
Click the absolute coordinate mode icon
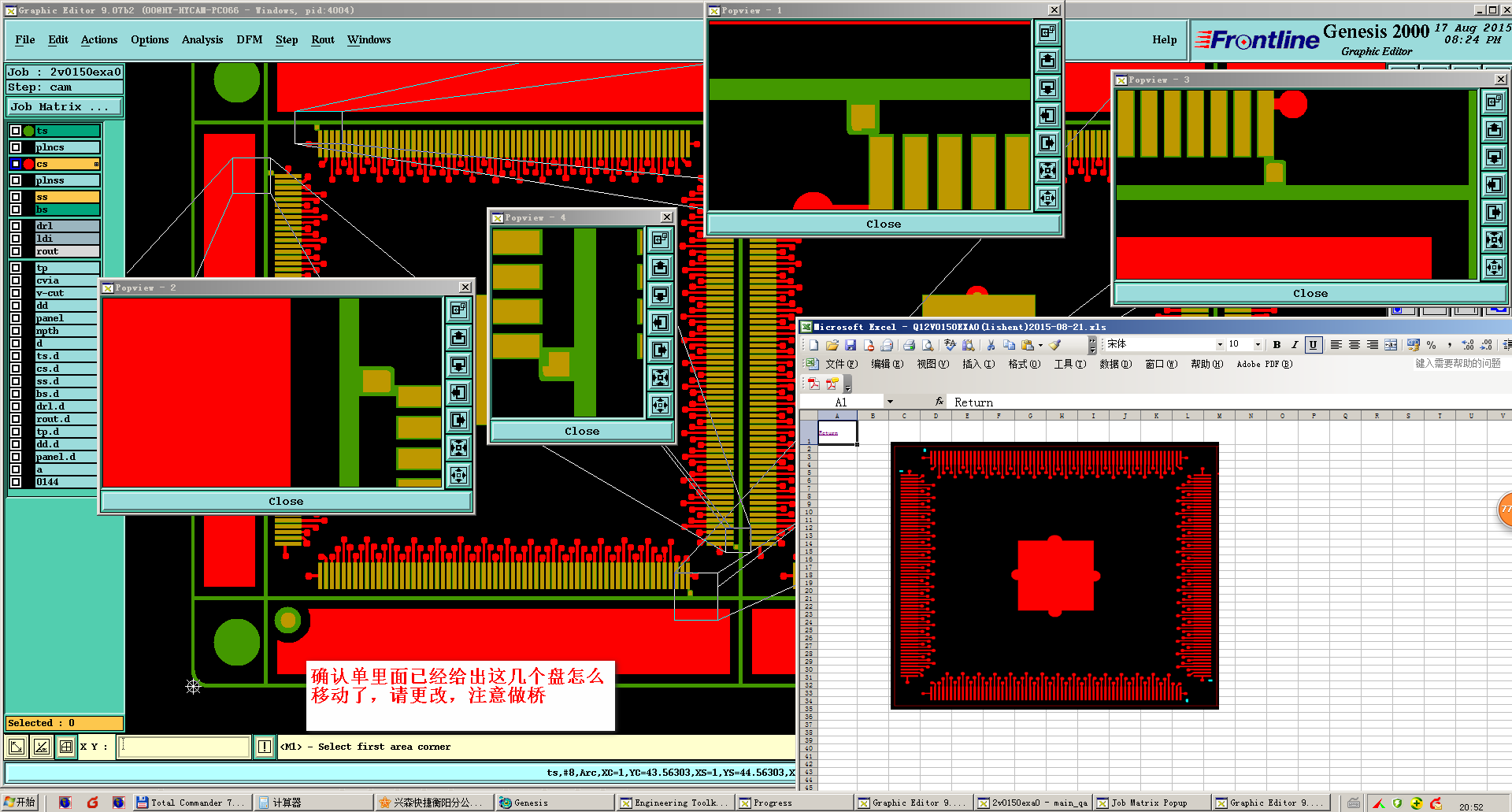(x=17, y=746)
